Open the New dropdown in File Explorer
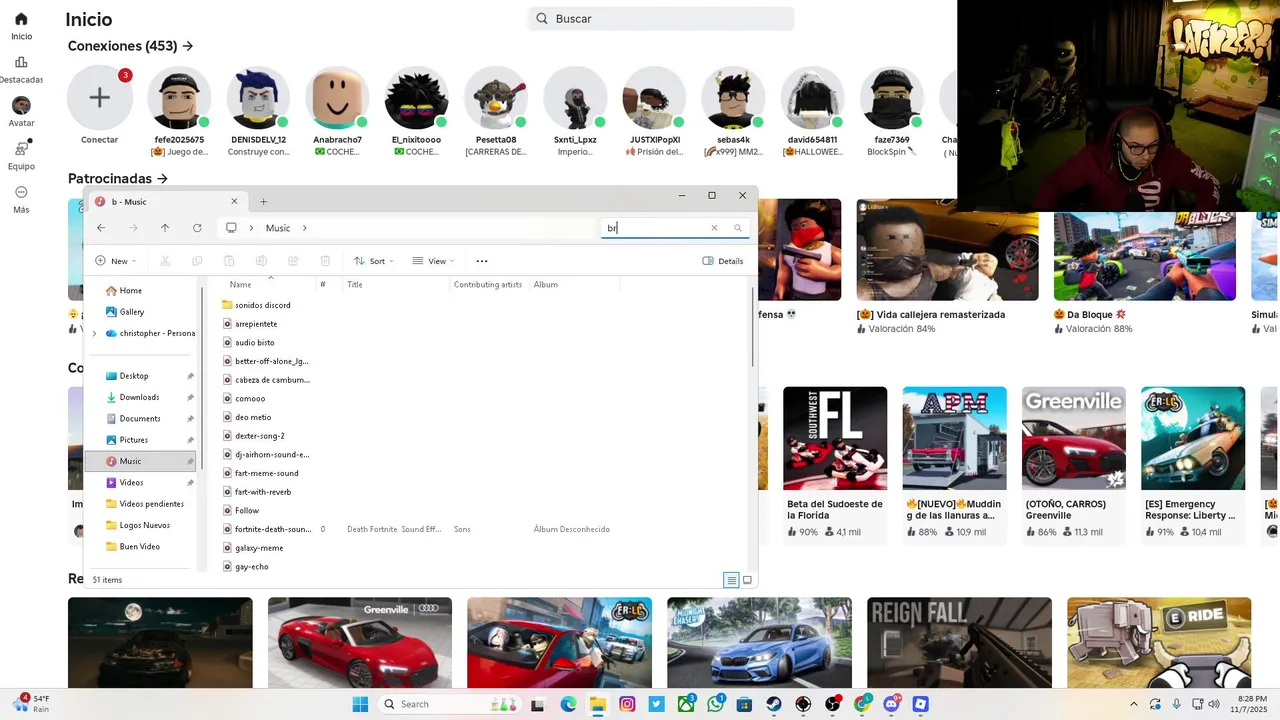The image size is (1280, 720). pyautogui.click(x=116, y=261)
